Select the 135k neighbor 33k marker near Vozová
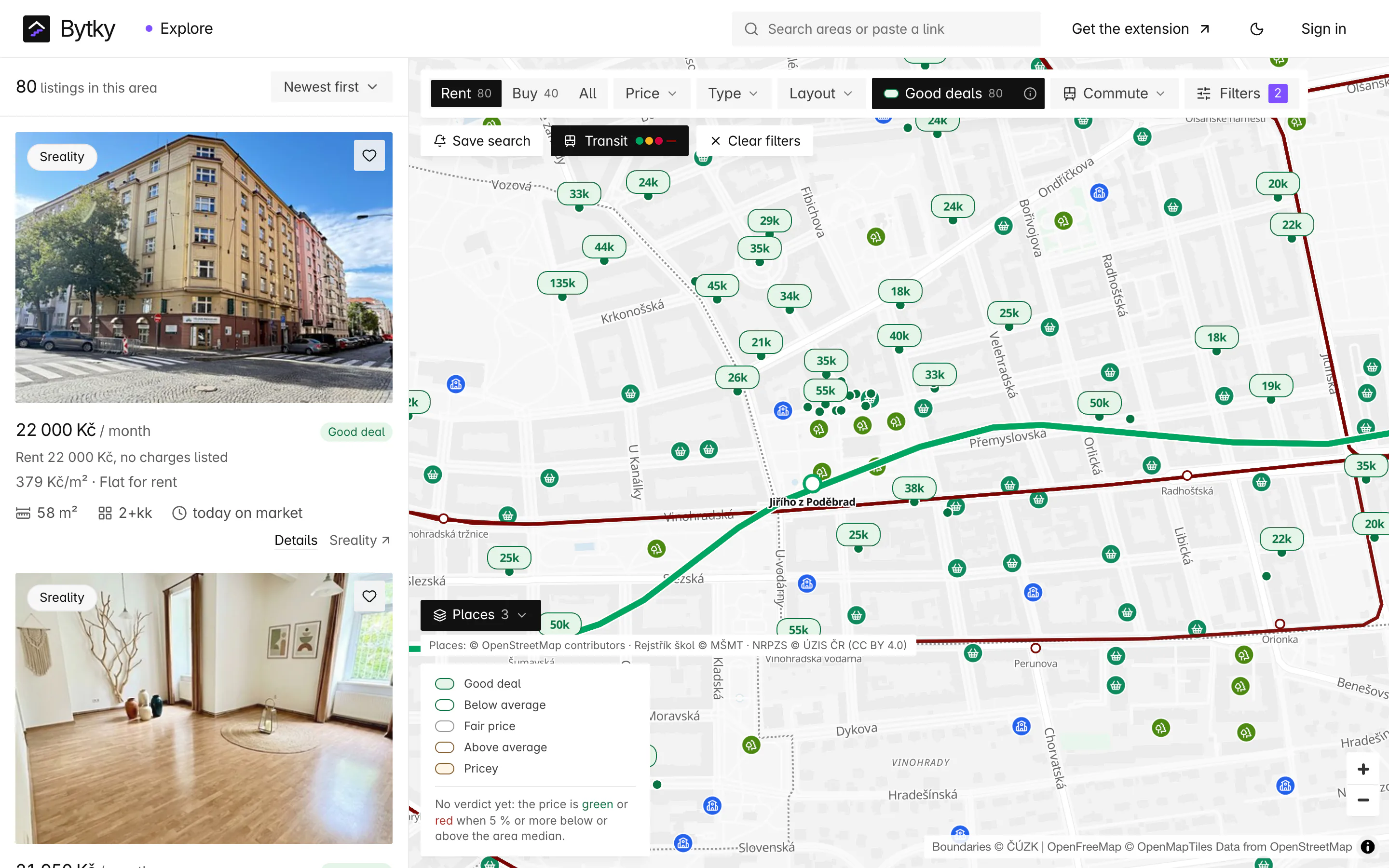Image resolution: width=1389 pixels, height=868 pixels. (579, 194)
